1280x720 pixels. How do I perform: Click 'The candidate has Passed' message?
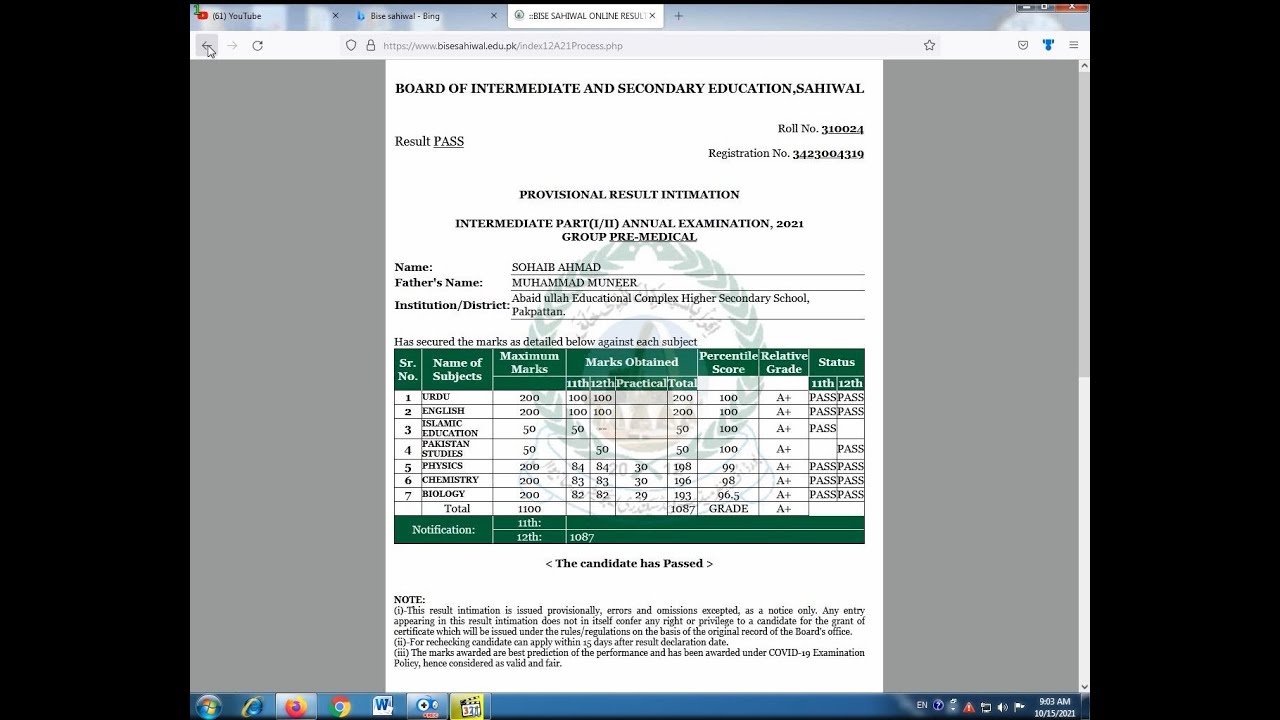click(x=629, y=564)
